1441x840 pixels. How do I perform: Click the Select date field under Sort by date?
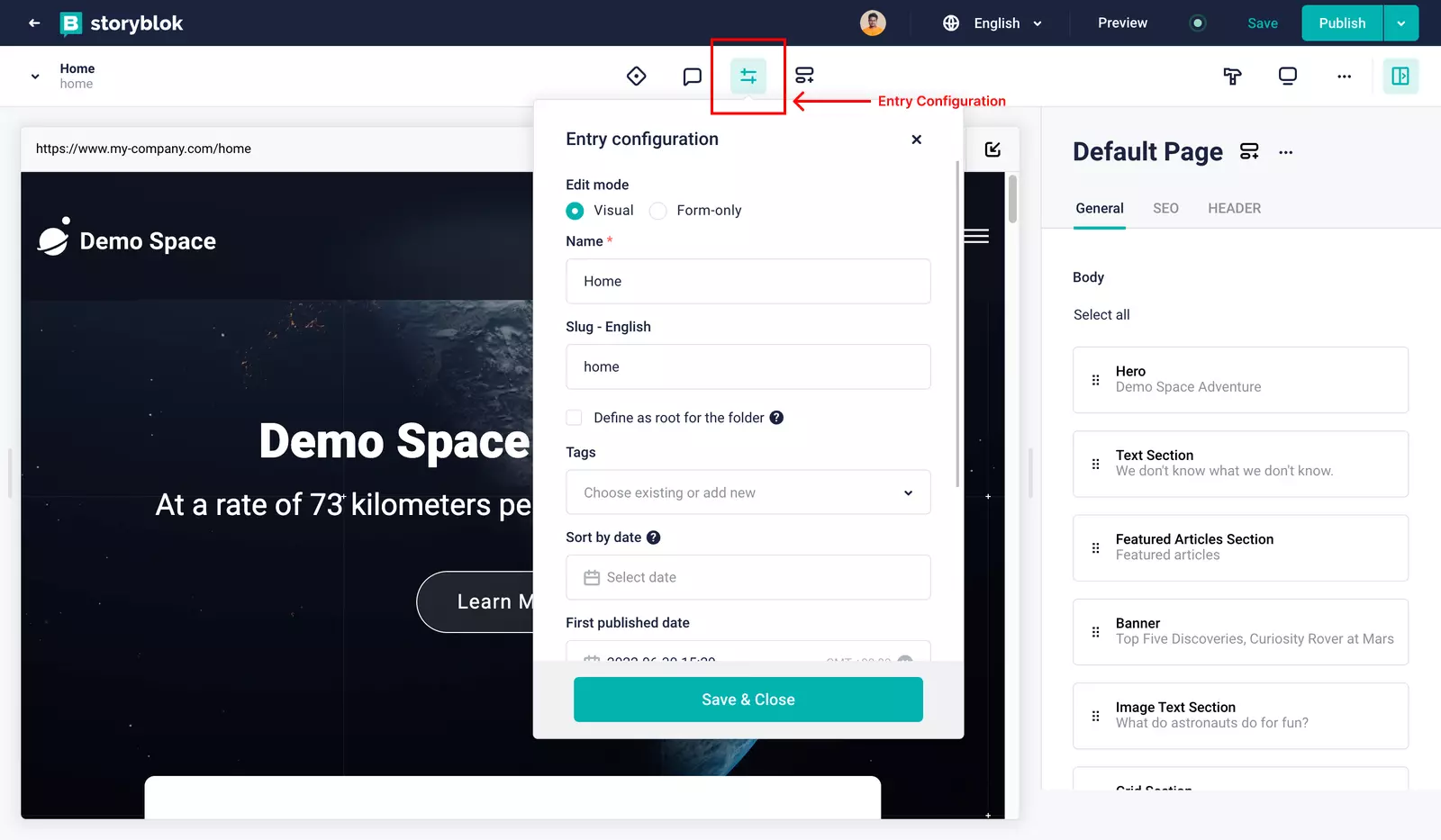[748, 577]
